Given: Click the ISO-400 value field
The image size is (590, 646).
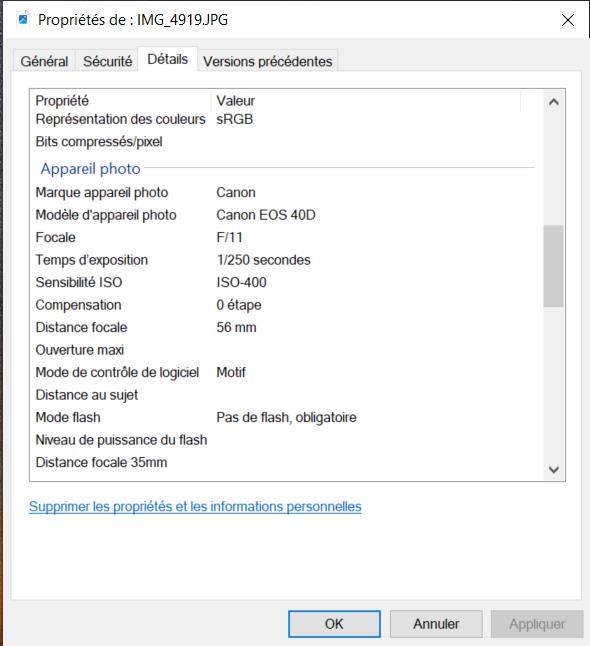Looking at the screenshot, I should pyautogui.click(x=241, y=283).
